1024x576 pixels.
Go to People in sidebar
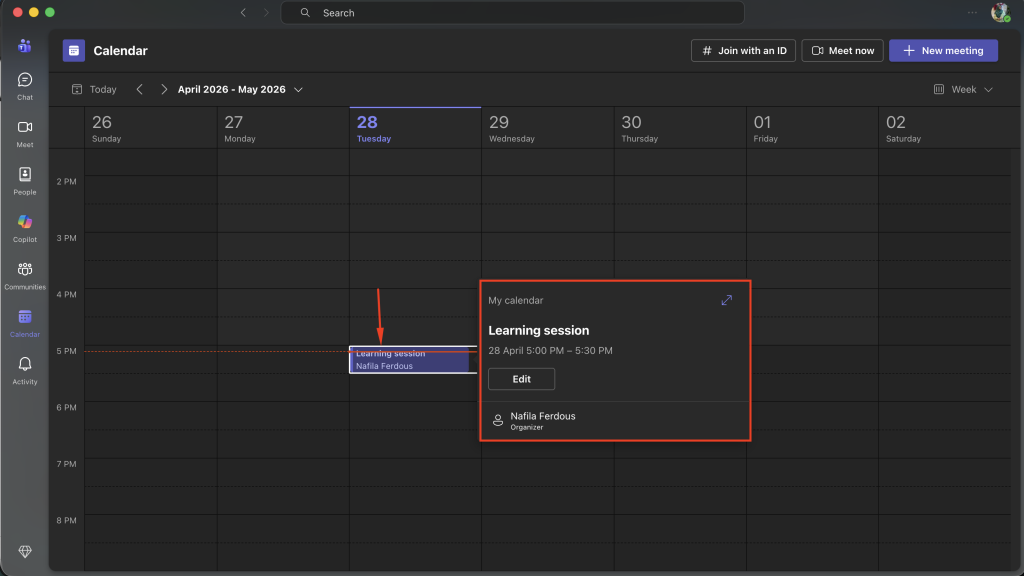pyautogui.click(x=25, y=179)
